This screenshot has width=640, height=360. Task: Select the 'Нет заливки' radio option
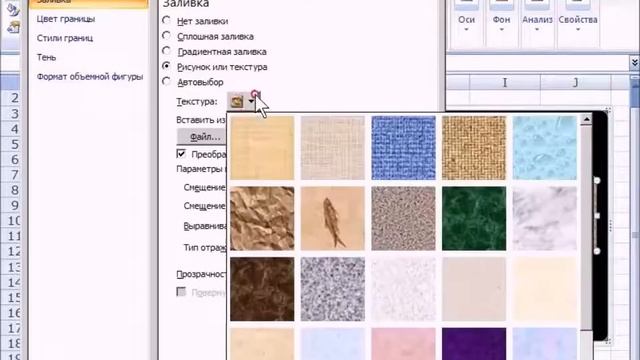[167, 20]
